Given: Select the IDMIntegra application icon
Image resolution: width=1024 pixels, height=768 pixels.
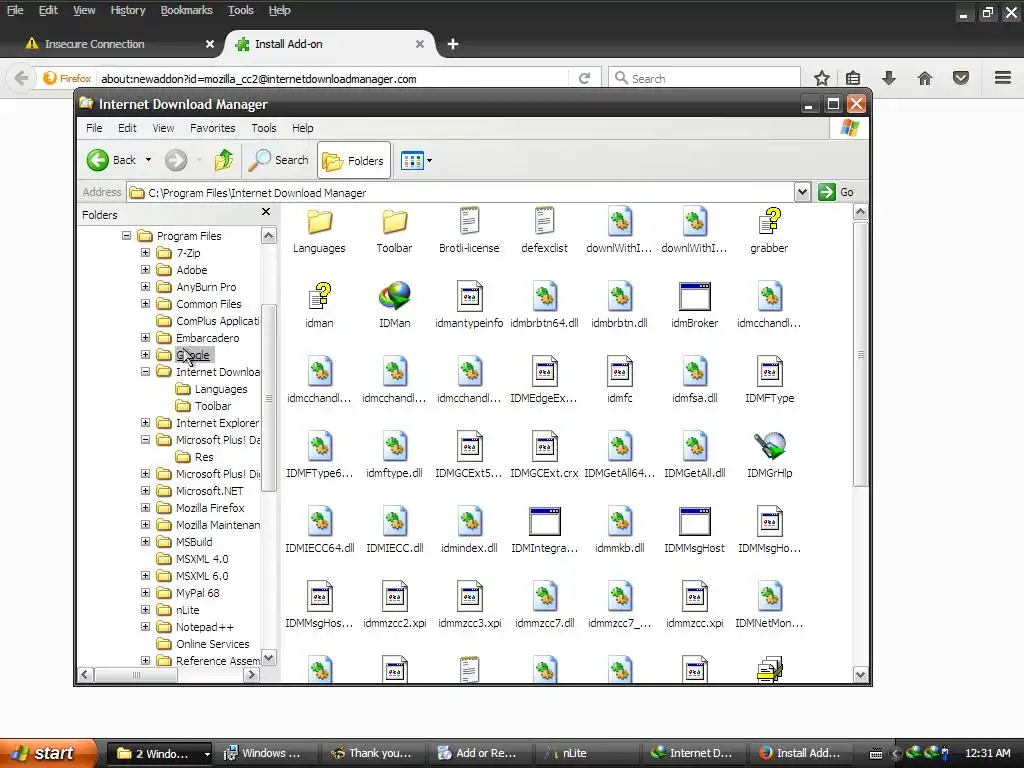Looking at the screenshot, I should pyautogui.click(x=544, y=521).
